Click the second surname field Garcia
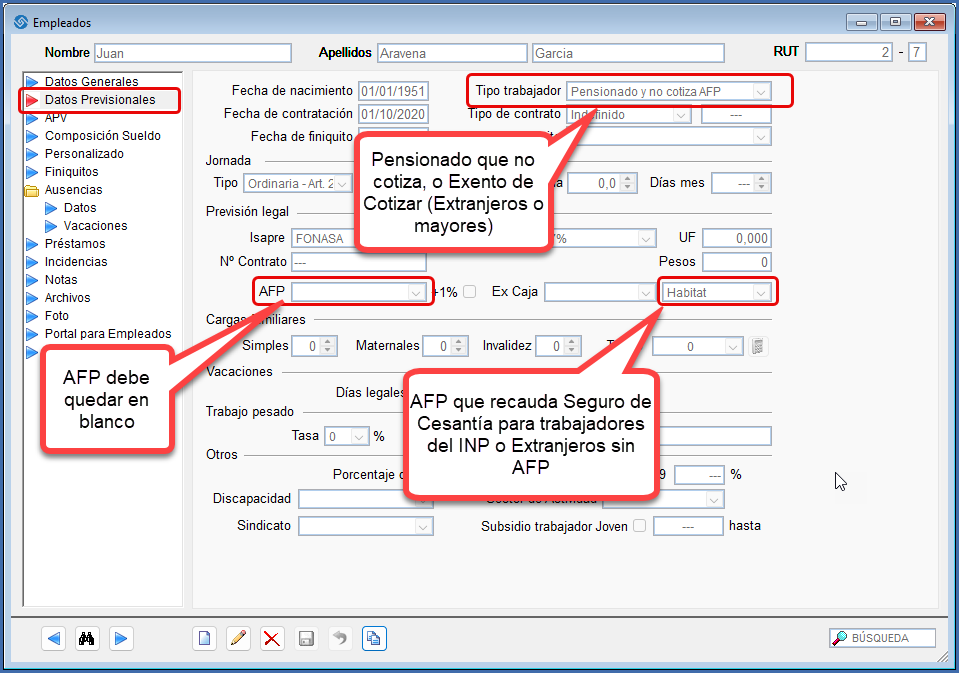The image size is (959, 673). point(628,53)
